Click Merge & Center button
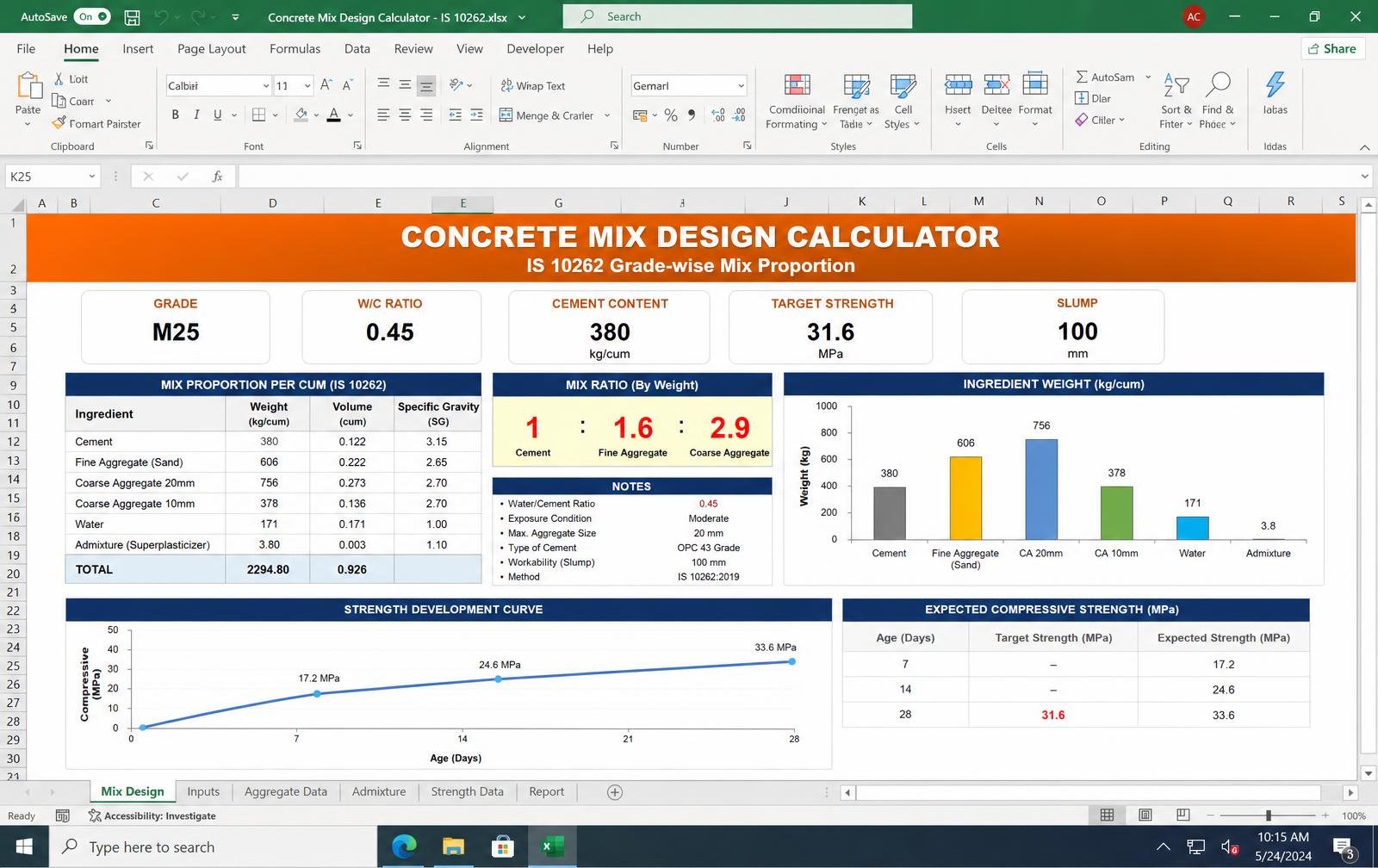Screen dimensions: 1378x868 (x=547, y=115)
